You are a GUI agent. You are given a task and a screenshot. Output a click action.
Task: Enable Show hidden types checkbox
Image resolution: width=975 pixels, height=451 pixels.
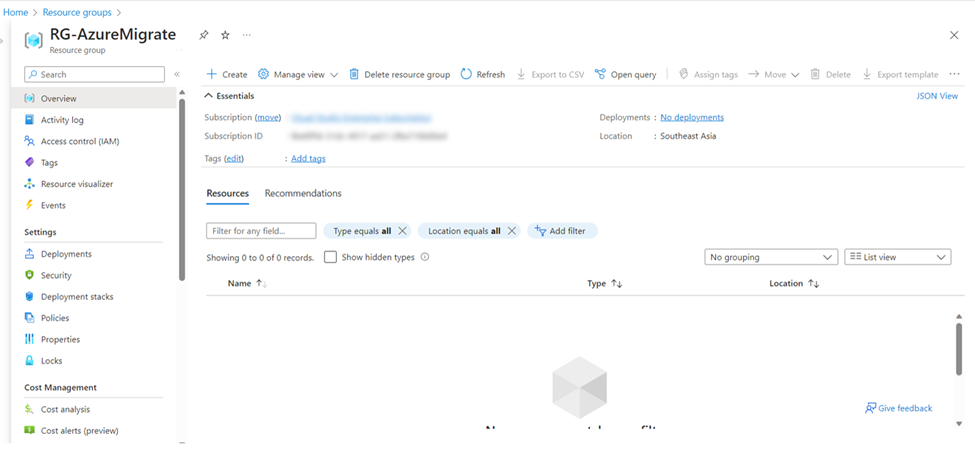(331, 257)
